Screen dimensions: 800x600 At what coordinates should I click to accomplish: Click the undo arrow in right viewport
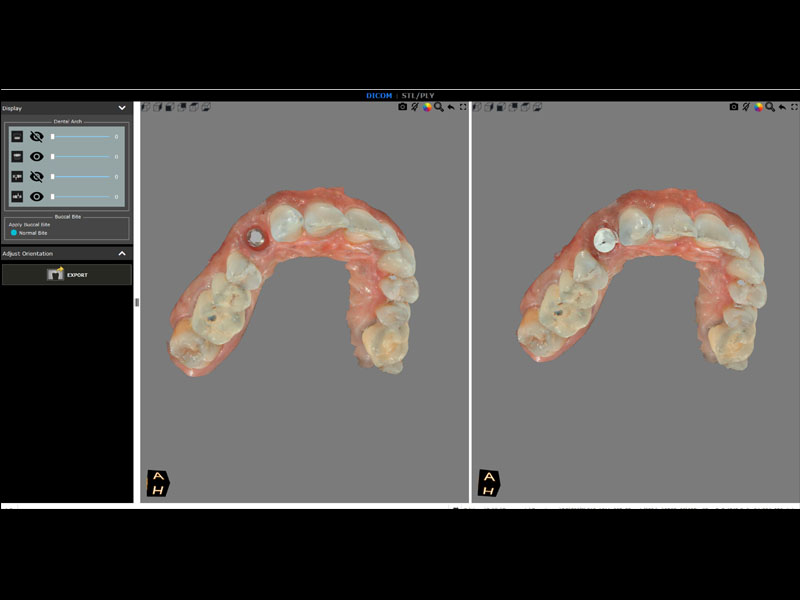(x=782, y=107)
